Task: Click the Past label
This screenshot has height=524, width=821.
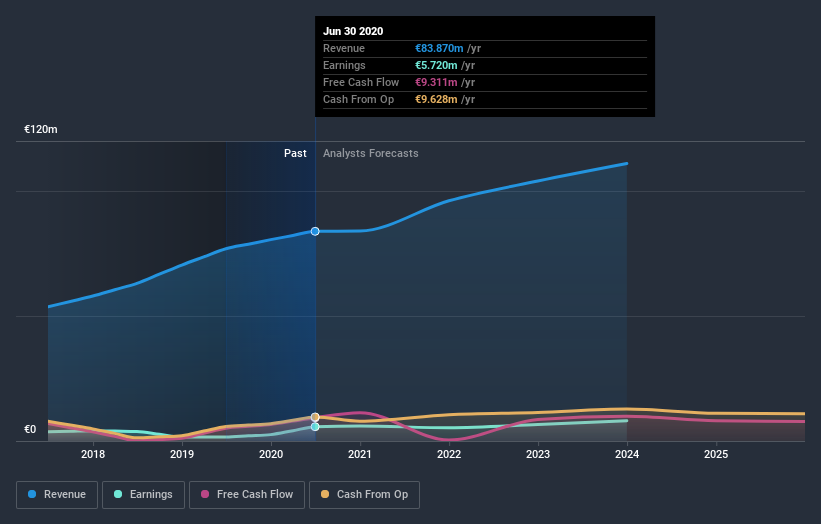Action: 295,153
